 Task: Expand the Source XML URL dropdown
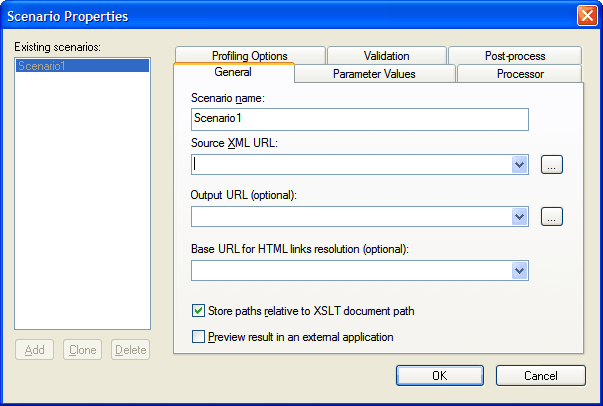pyautogui.click(x=519, y=165)
